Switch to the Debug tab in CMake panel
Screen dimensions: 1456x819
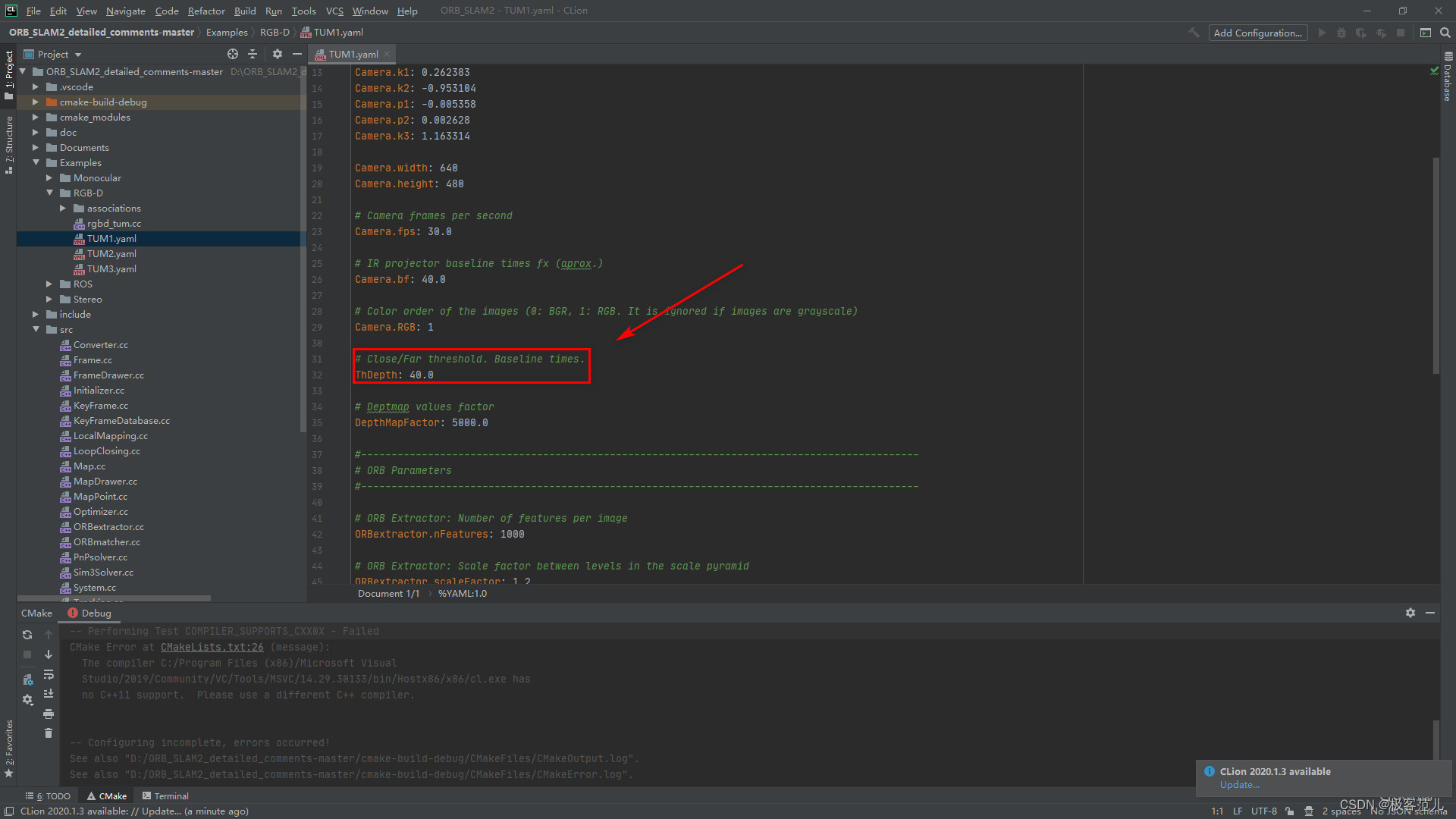click(x=89, y=613)
